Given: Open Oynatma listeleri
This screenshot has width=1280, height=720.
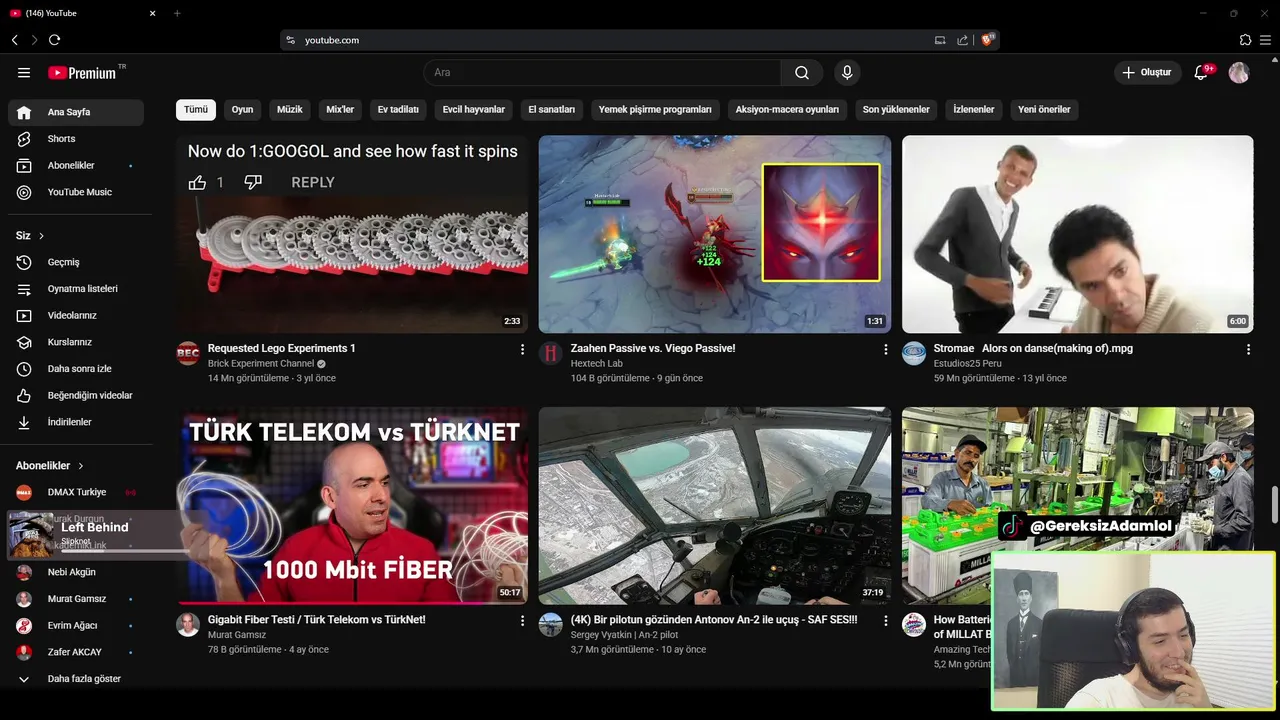Looking at the screenshot, I should click(76, 289).
